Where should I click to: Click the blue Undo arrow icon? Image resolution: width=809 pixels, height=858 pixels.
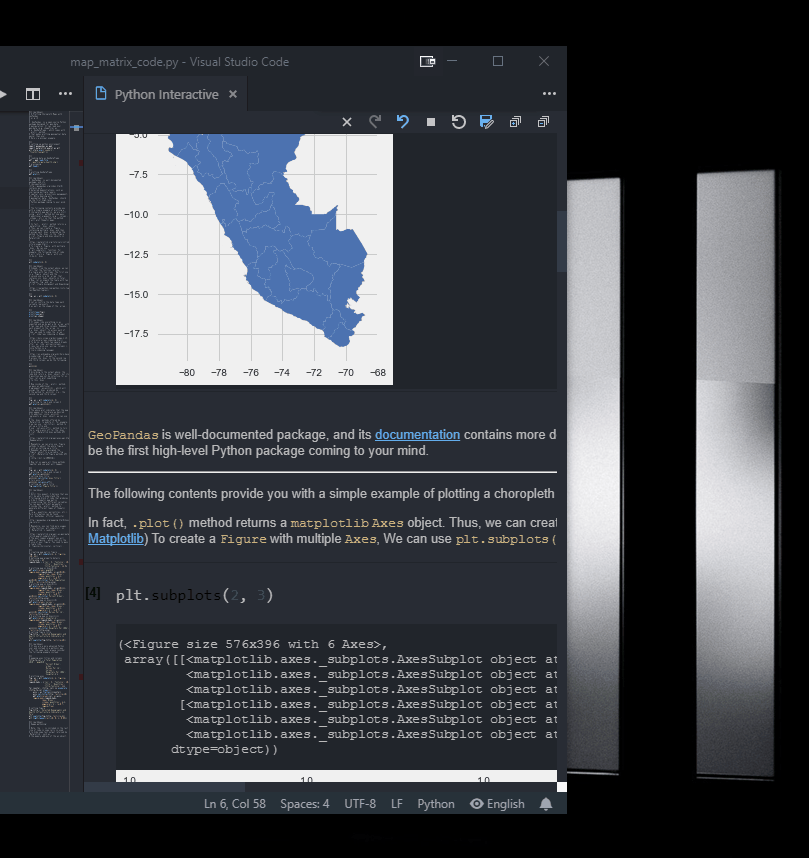(x=403, y=121)
